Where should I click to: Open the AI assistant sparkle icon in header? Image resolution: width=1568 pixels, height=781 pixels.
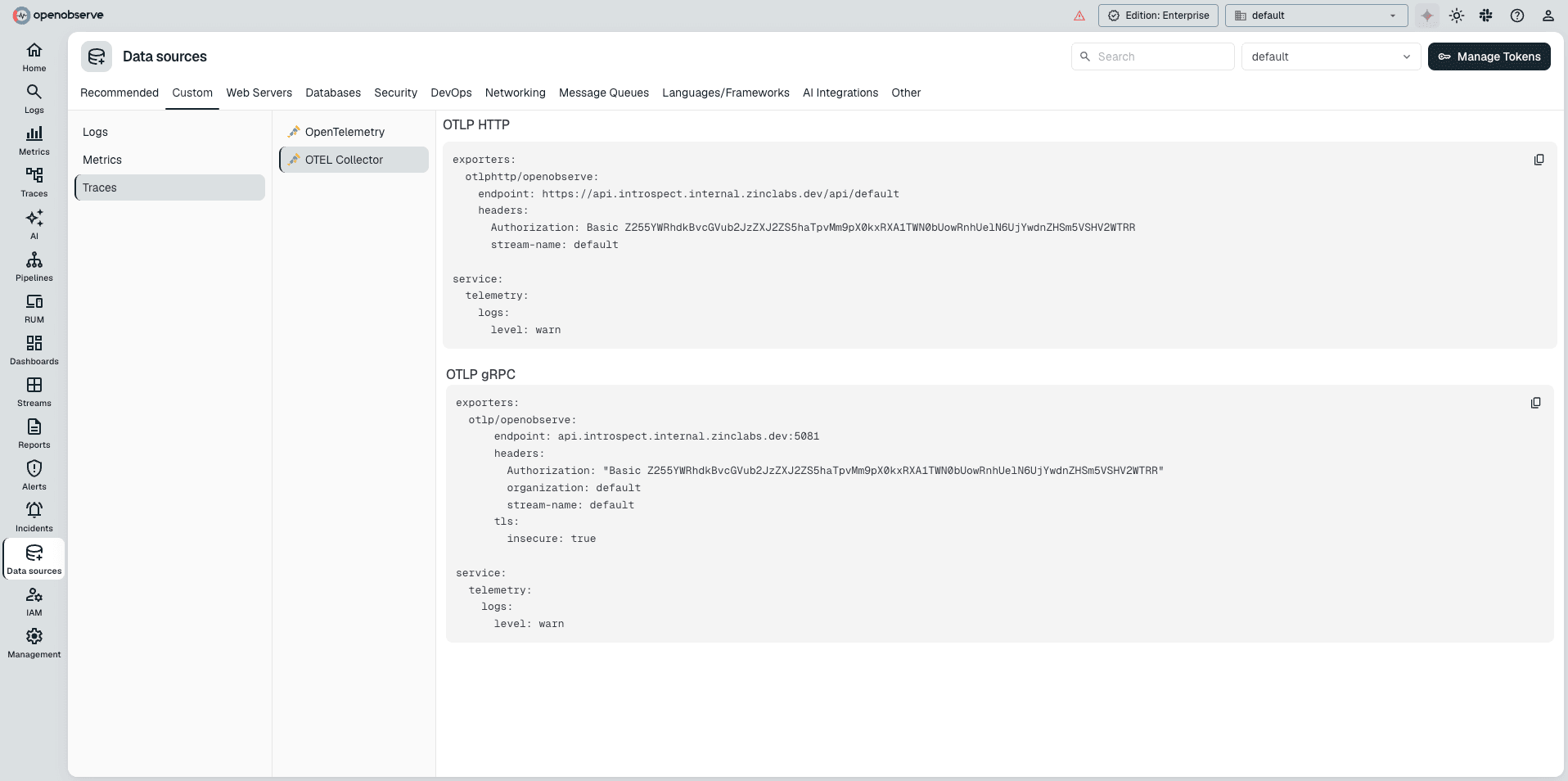pyautogui.click(x=1427, y=16)
